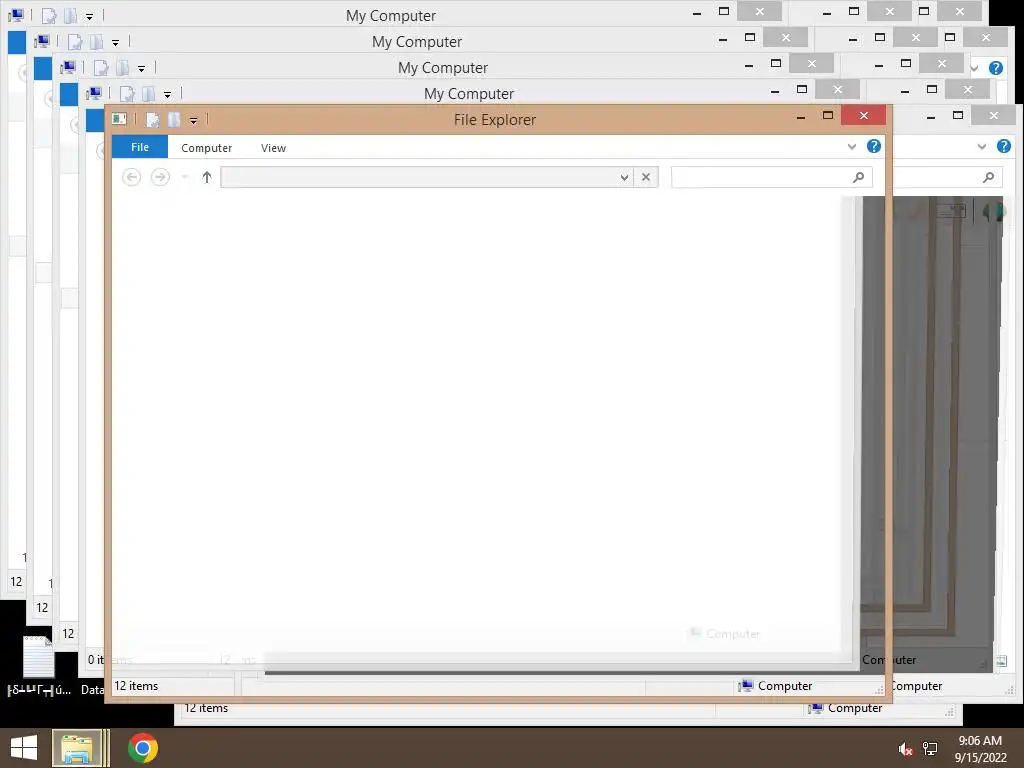Image resolution: width=1024 pixels, height=768 pixels.
Task: Close the File Explorer window
Action: pyautogui.click(x=863, y=116)
